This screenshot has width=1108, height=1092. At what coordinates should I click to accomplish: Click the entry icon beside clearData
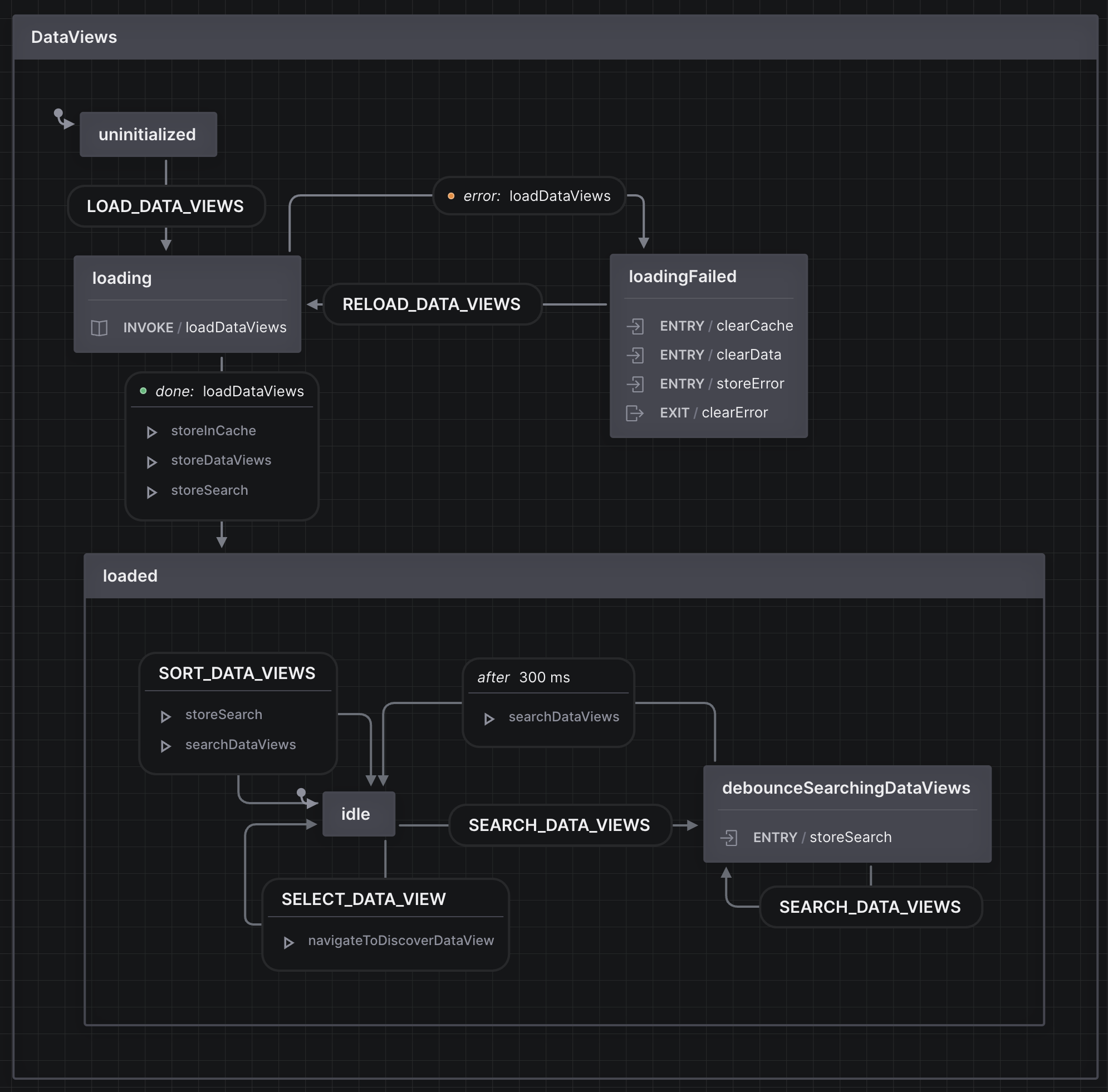pyautogui.click(x=635, y=356)
